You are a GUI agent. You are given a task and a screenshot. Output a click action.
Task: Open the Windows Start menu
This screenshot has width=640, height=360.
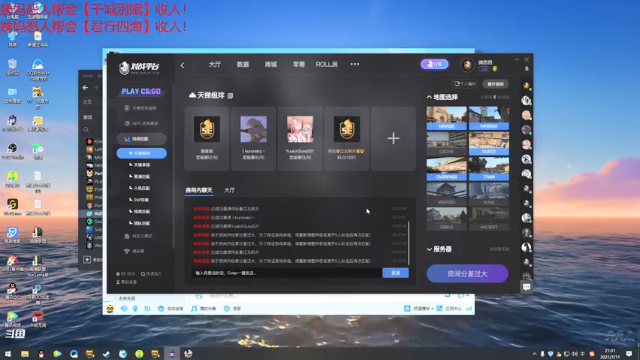tap(8, 353)
